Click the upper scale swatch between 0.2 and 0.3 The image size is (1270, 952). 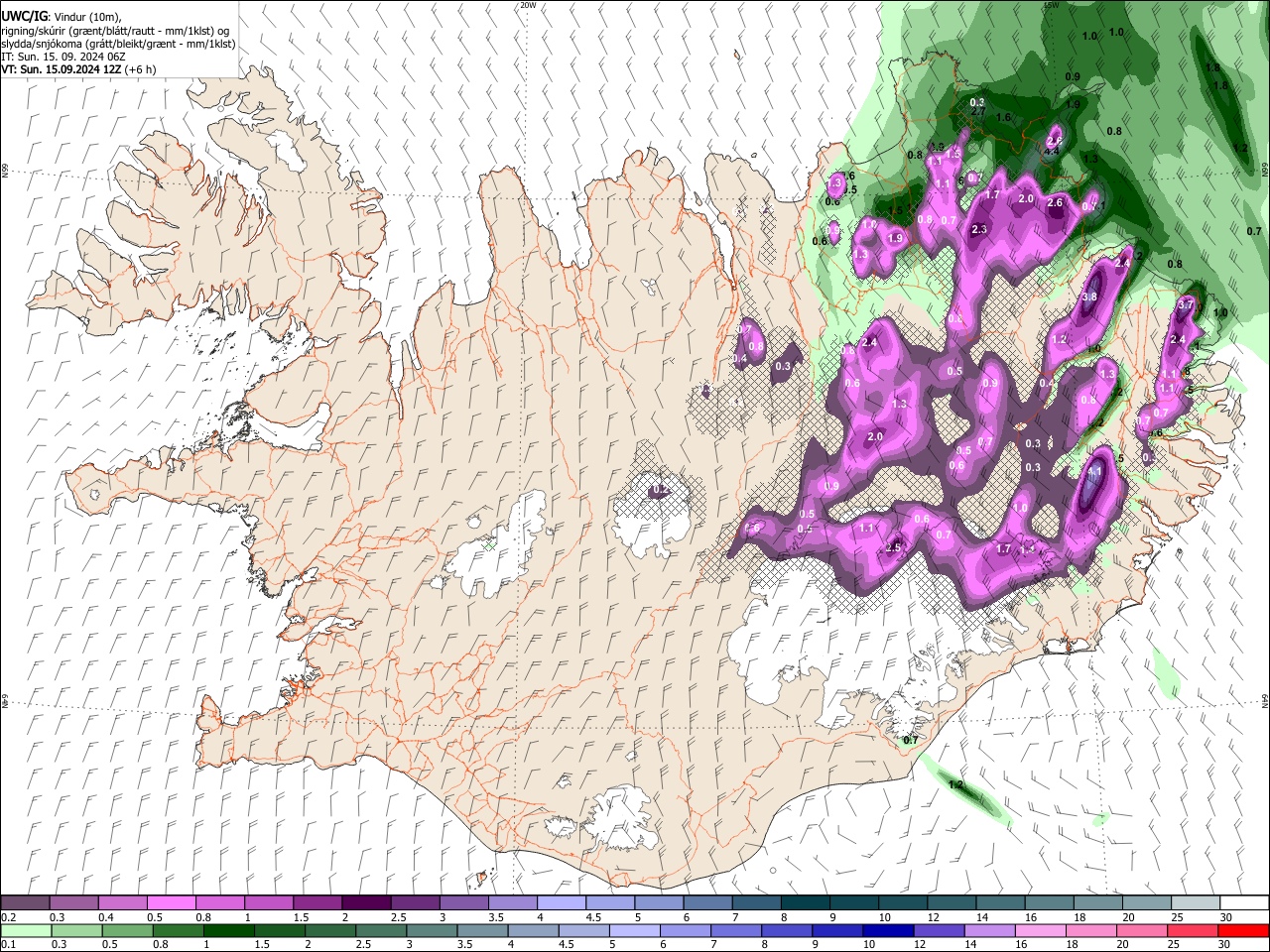pos(25,902)
